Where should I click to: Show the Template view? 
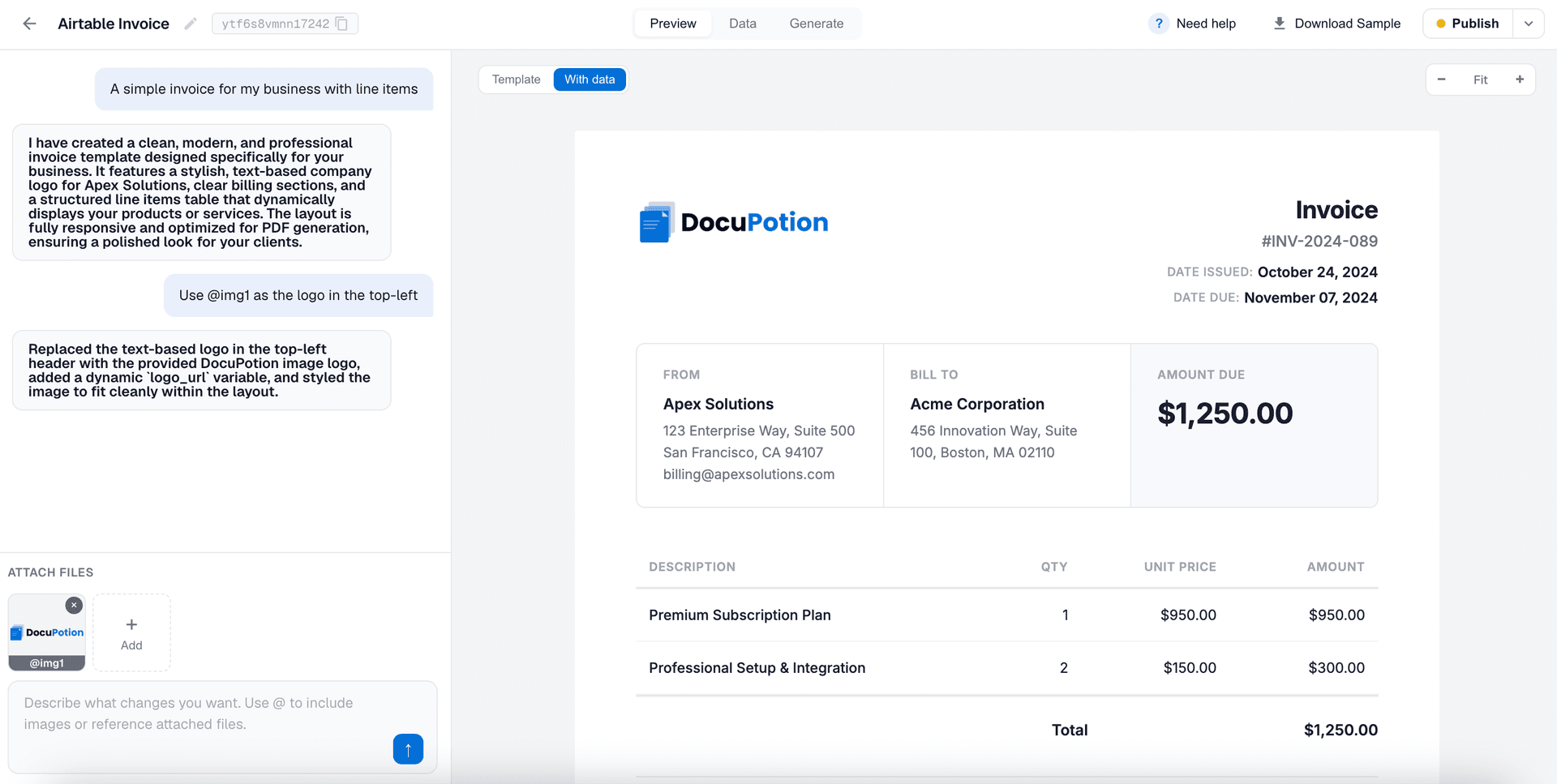[516, 79]
